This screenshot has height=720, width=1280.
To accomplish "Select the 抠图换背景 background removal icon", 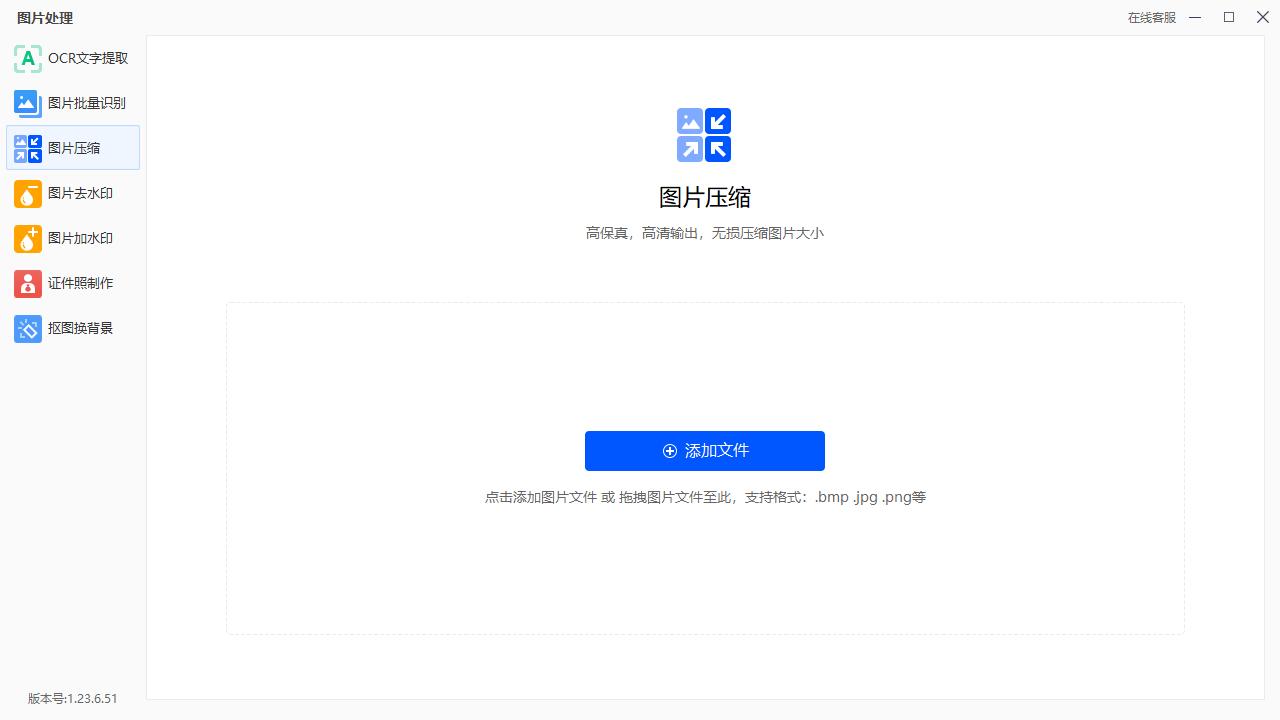I will [x=27, y=328].
